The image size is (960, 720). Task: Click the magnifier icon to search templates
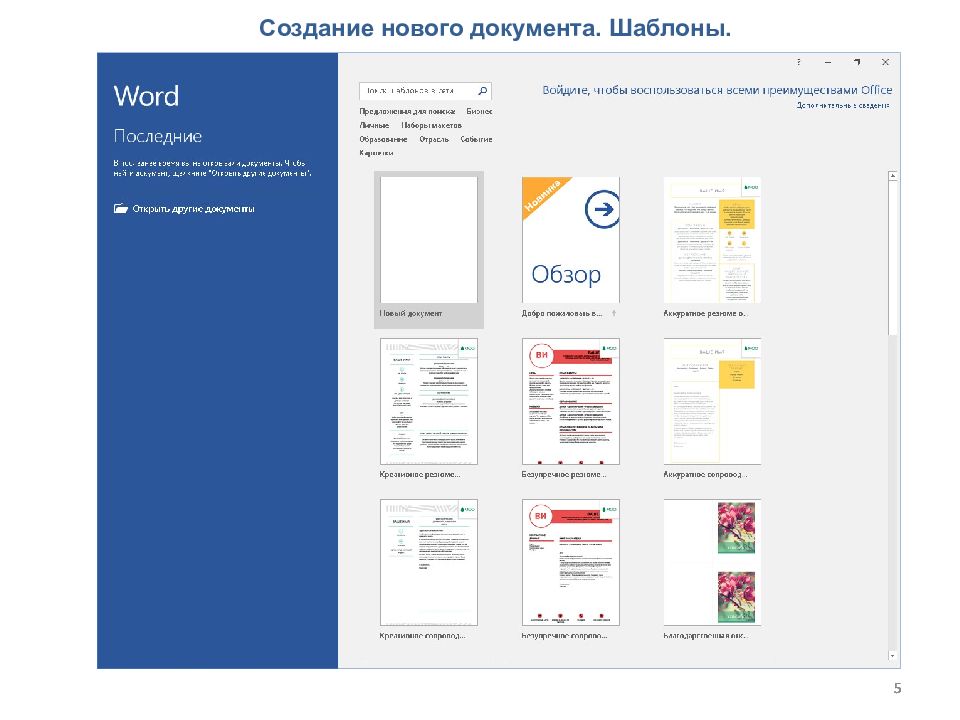(482, 91)
